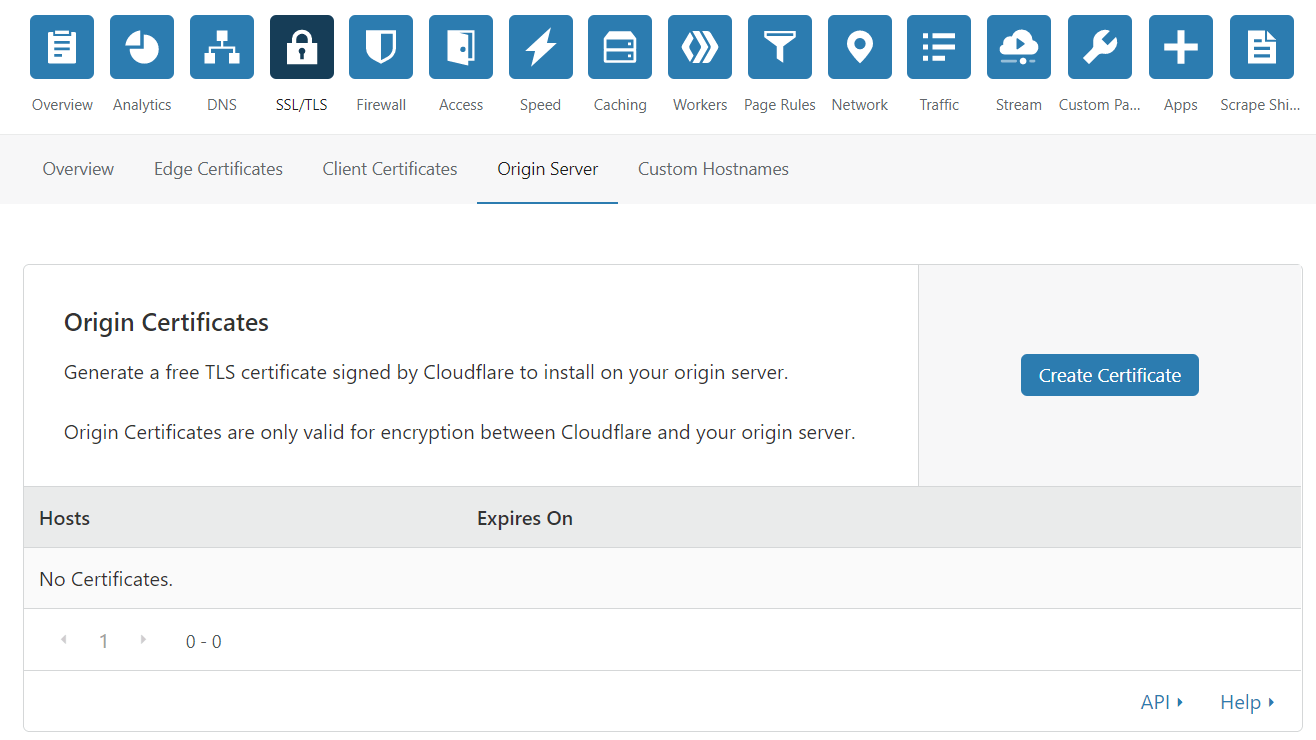The image size is (1316, 740).
Task: Switch to the SSL/TLS Overview sub-tab
Action: tap(78, 169)
